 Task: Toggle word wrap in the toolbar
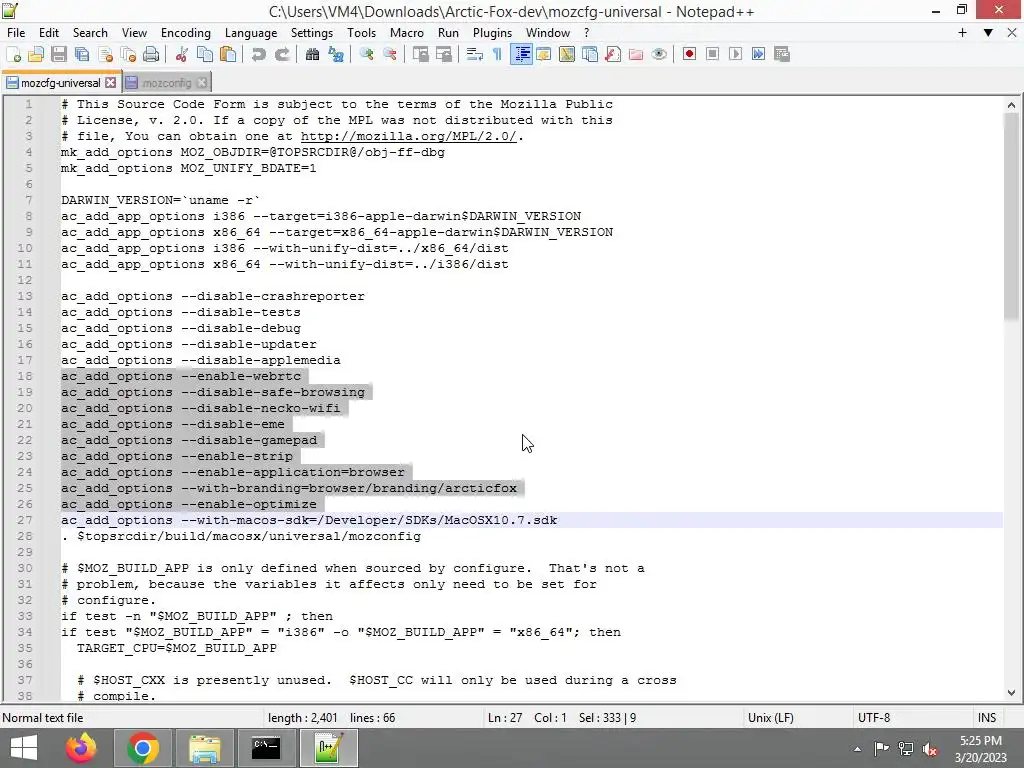click(x=475, y=54)
